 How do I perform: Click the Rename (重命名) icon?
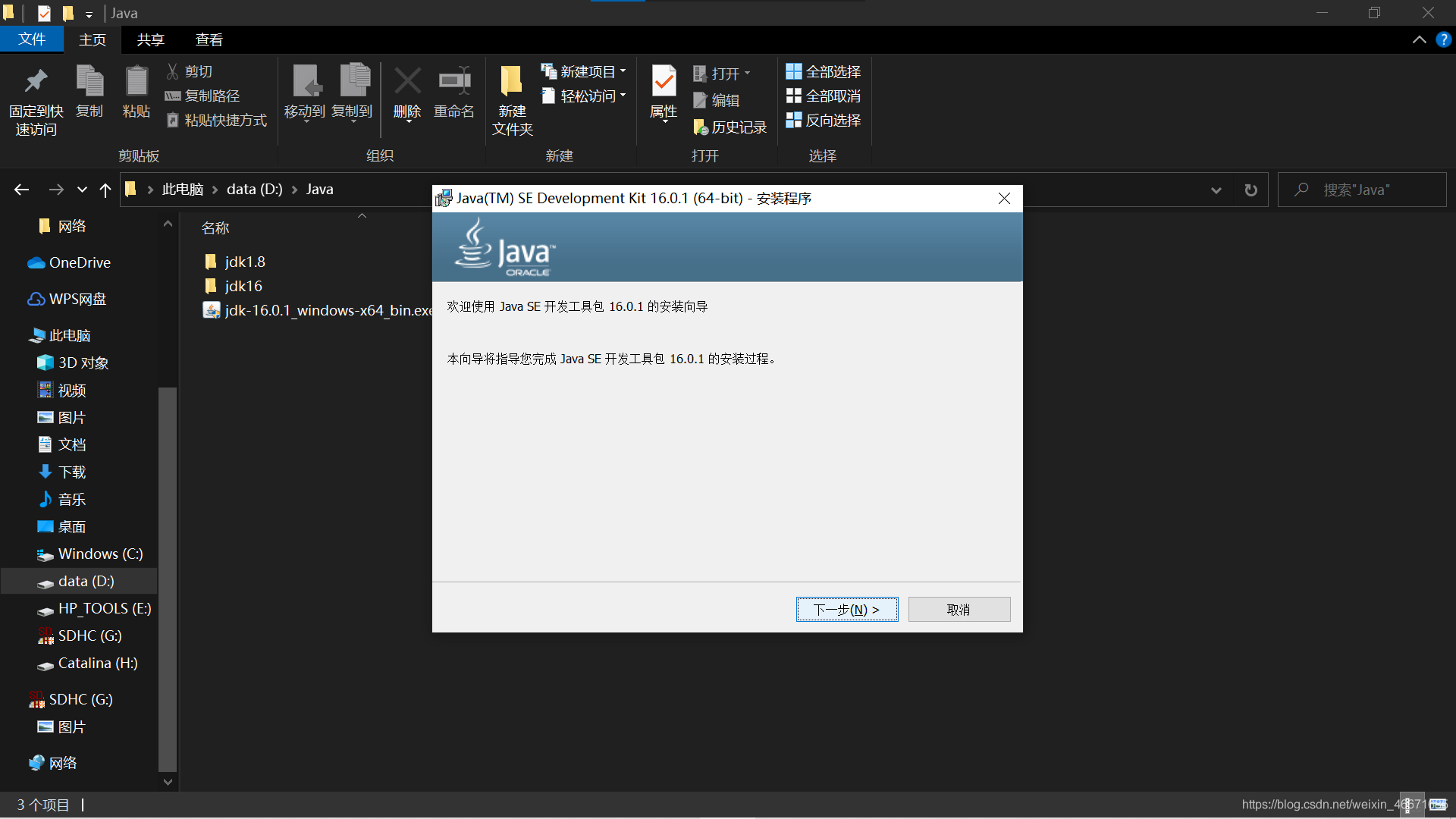coord(454,81)
